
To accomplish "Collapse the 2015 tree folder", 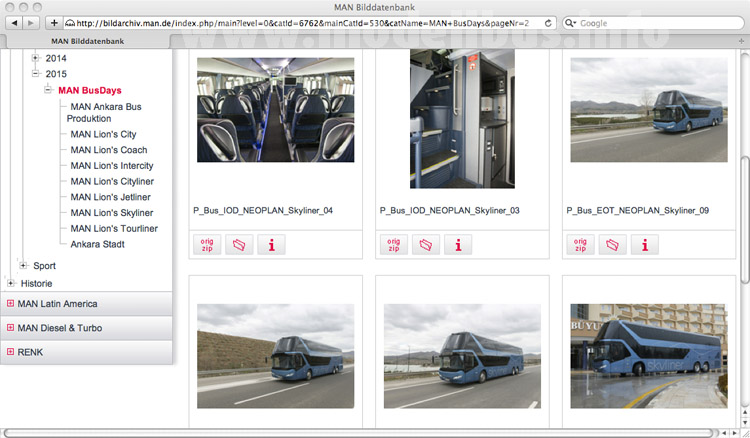I will 35,74.
